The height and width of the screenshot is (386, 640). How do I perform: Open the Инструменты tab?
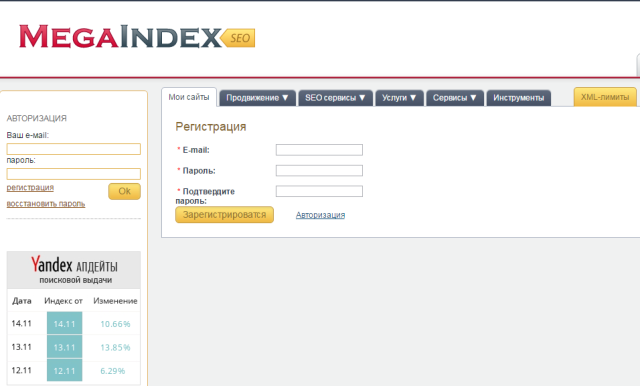pyautogui.click(x=518, y=98)
